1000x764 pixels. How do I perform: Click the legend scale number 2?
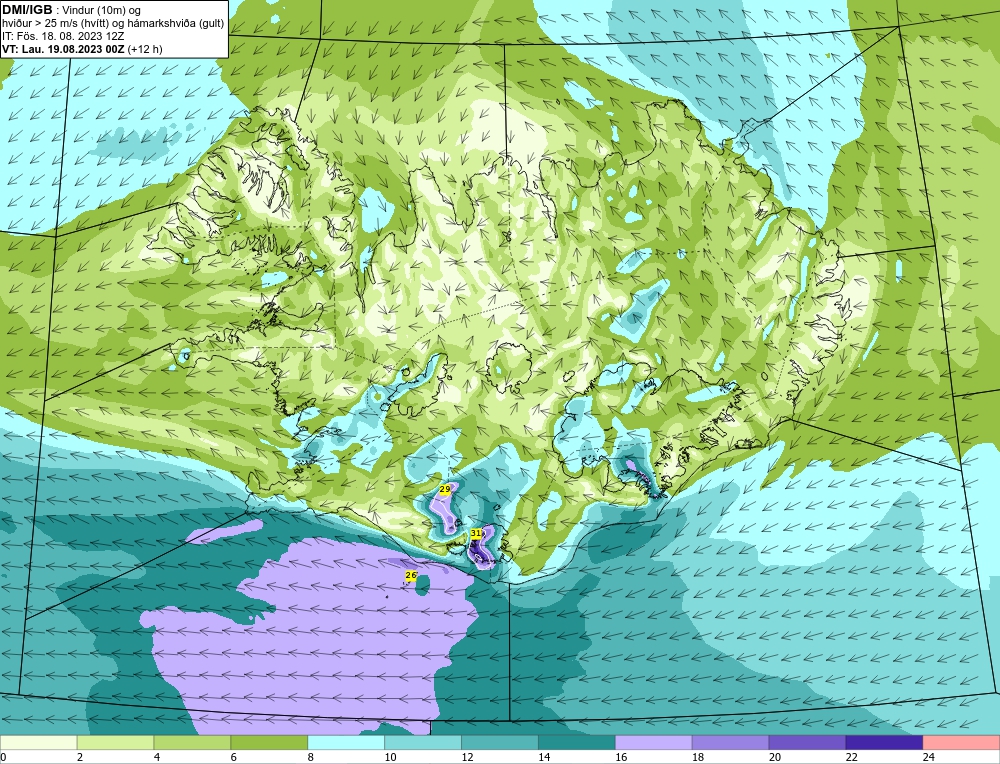click(80, 757)
